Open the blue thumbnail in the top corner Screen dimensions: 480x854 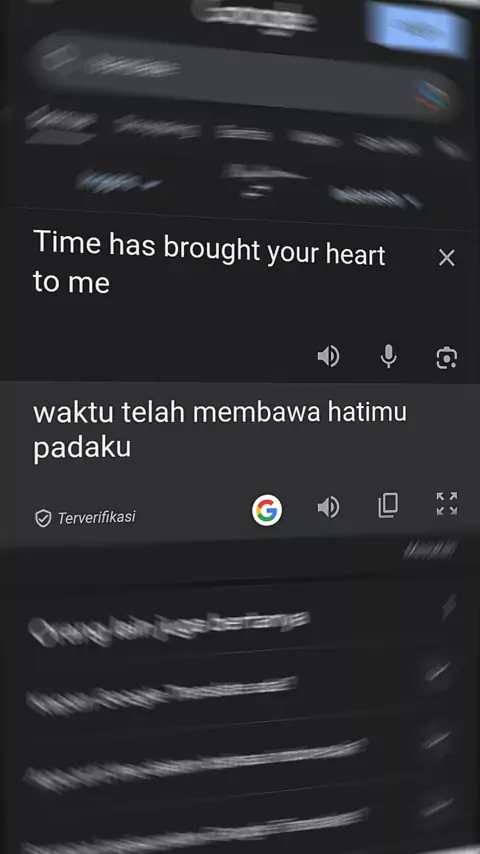(x=418, y=28)
